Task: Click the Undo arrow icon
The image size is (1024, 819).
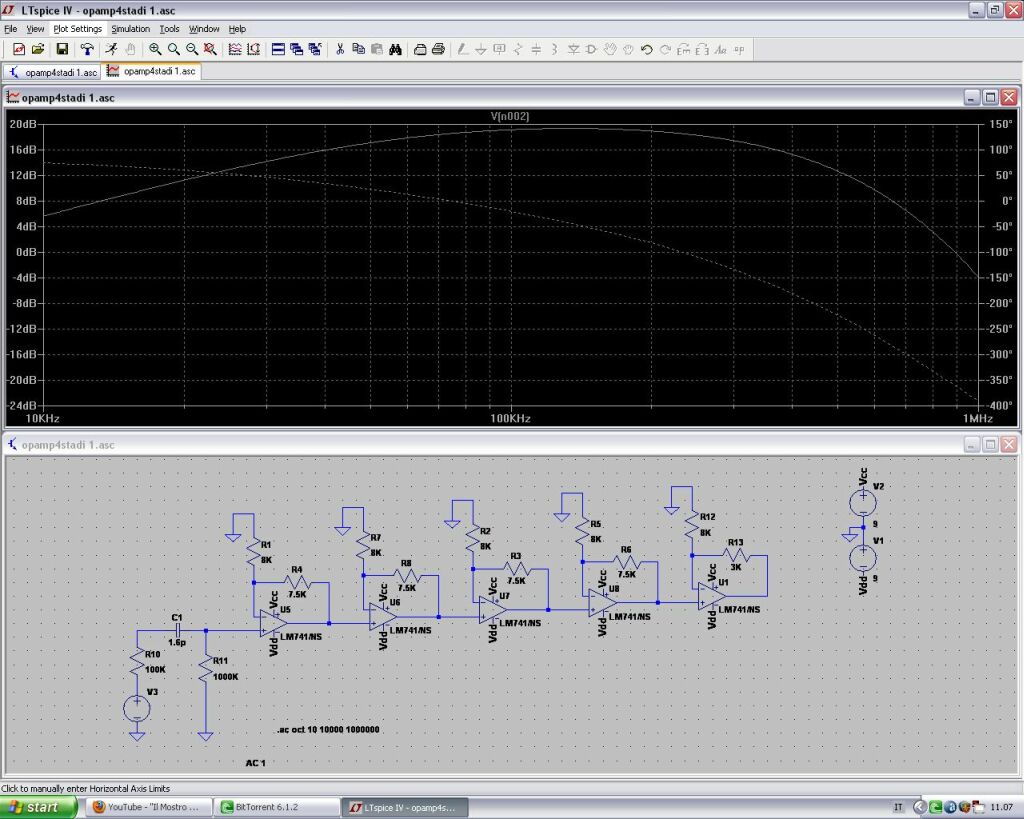Action: pos(647,49)
